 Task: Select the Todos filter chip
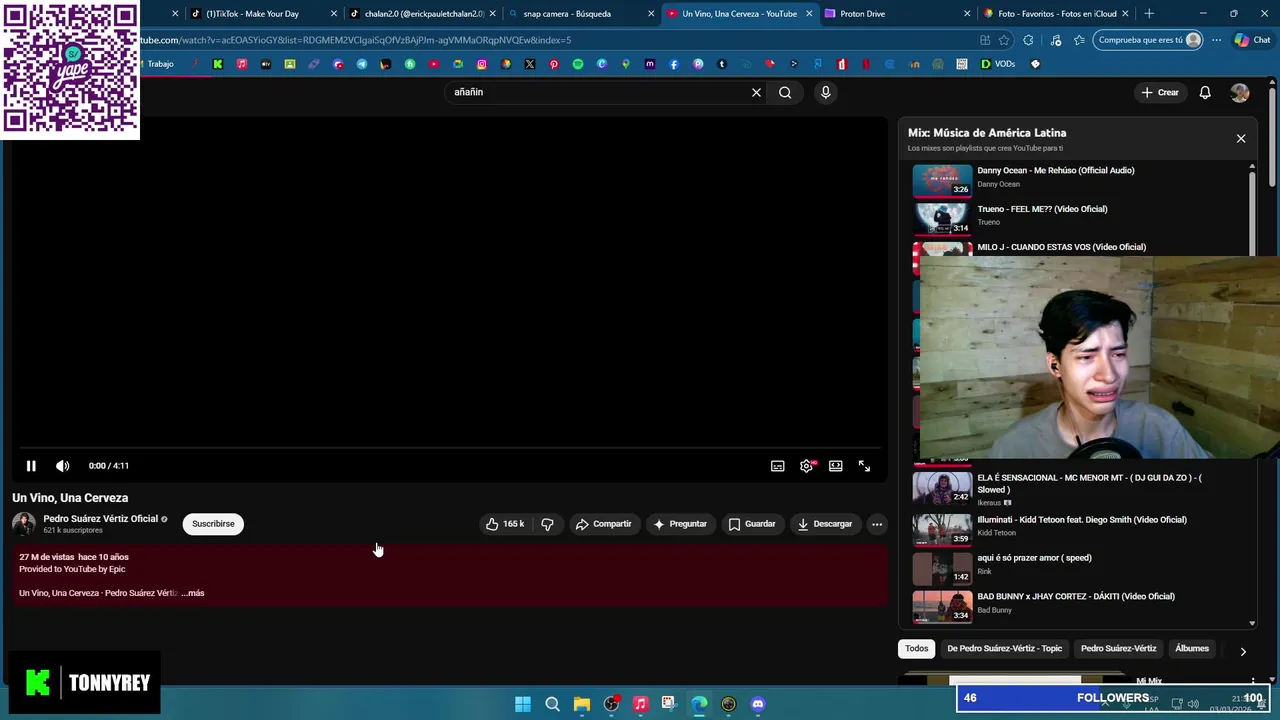[917, 649]
